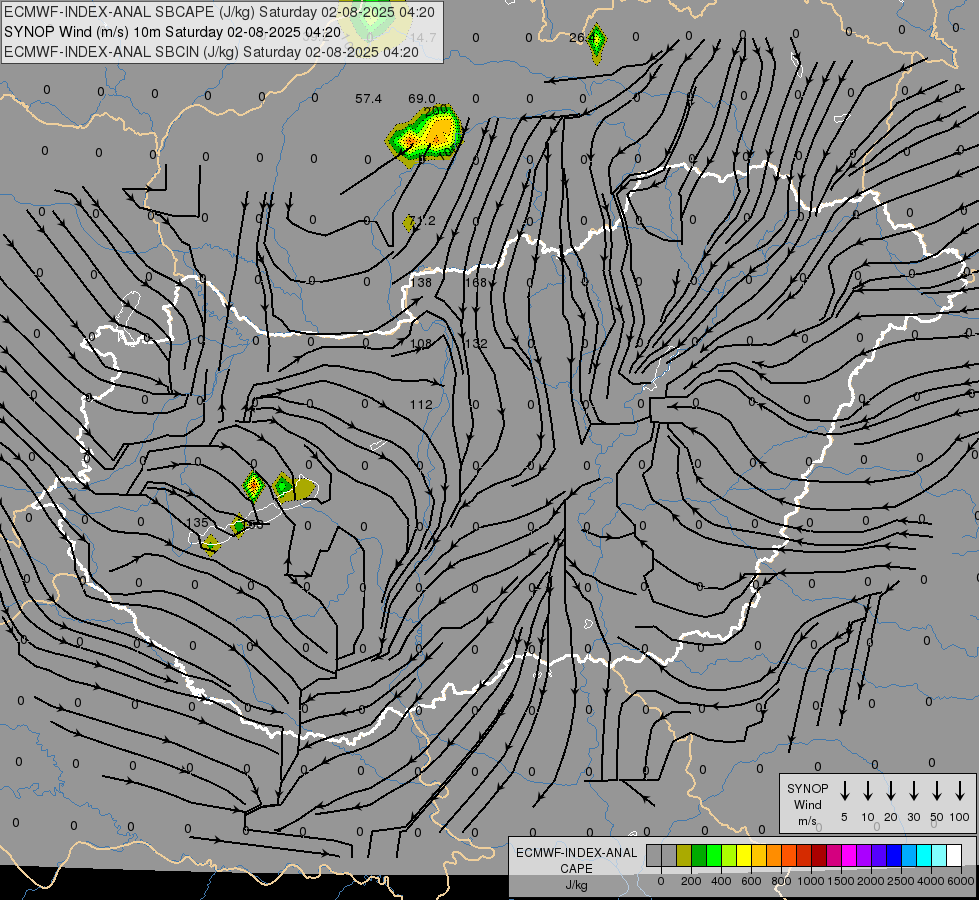Click the 112 CAPE value on map

[x=421, y=405]
